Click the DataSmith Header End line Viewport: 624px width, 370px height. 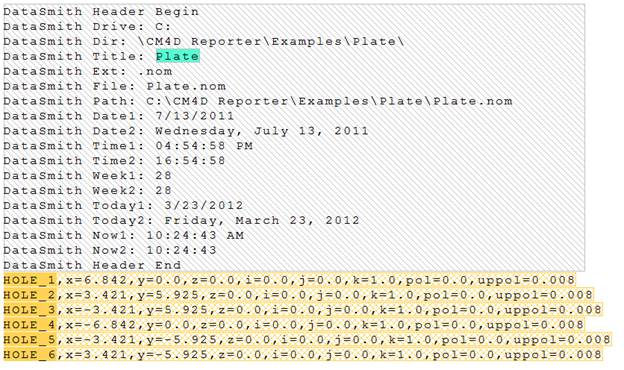(x=92, y=265)
